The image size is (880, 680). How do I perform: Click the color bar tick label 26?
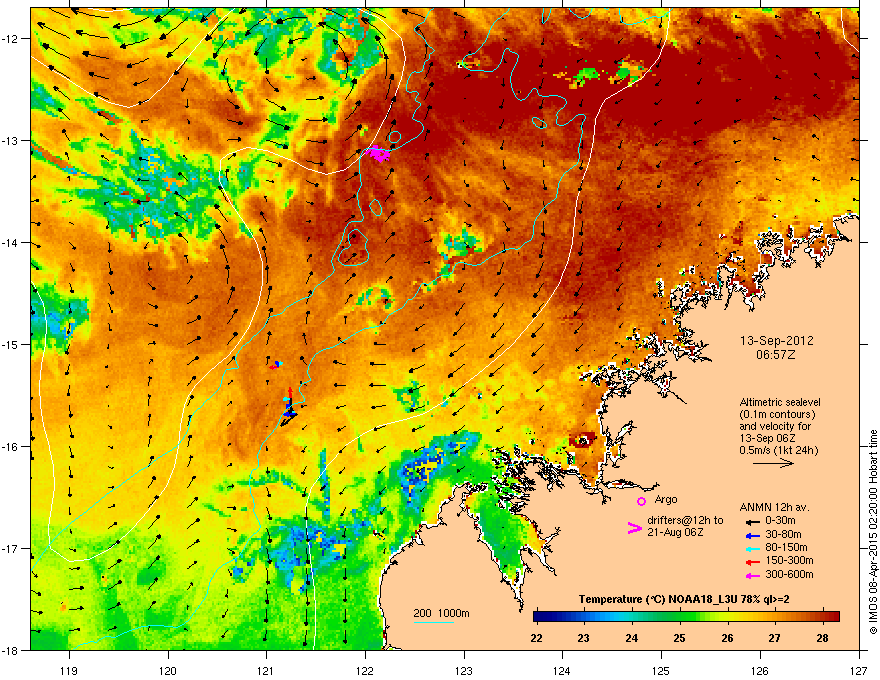[x=727, y=638]
